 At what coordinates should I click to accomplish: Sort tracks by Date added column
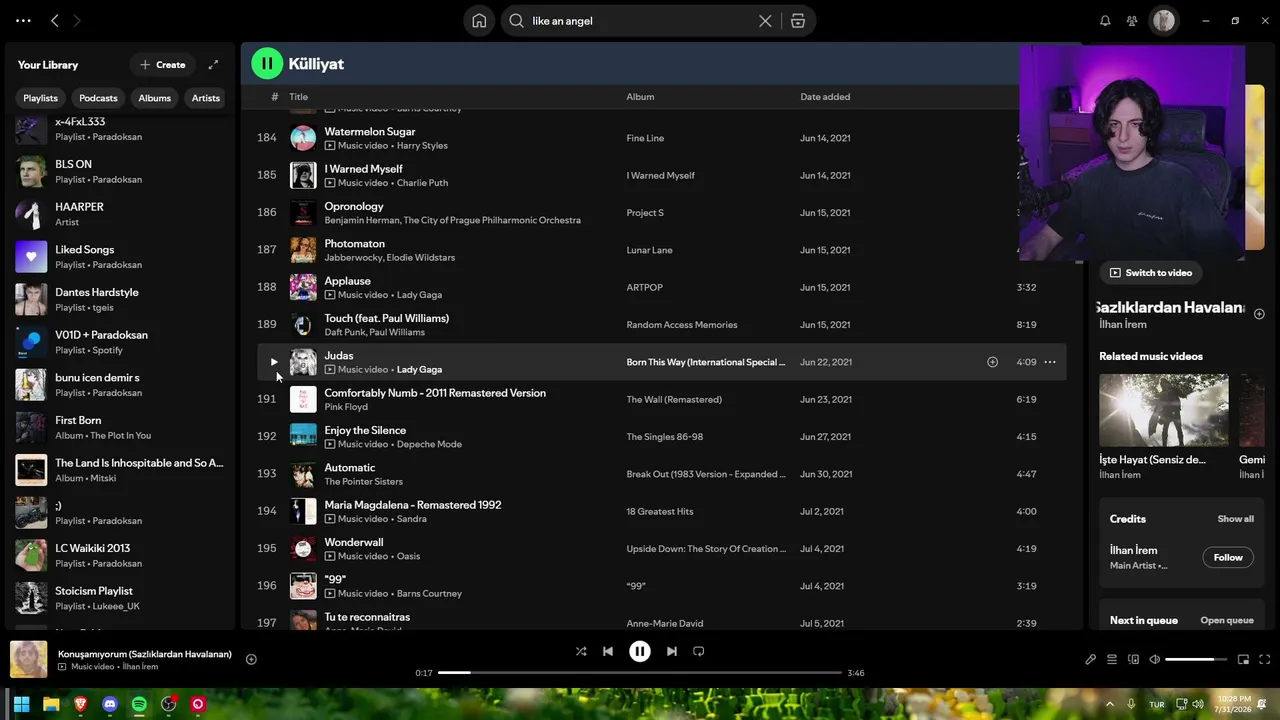[x=825, y=97]
